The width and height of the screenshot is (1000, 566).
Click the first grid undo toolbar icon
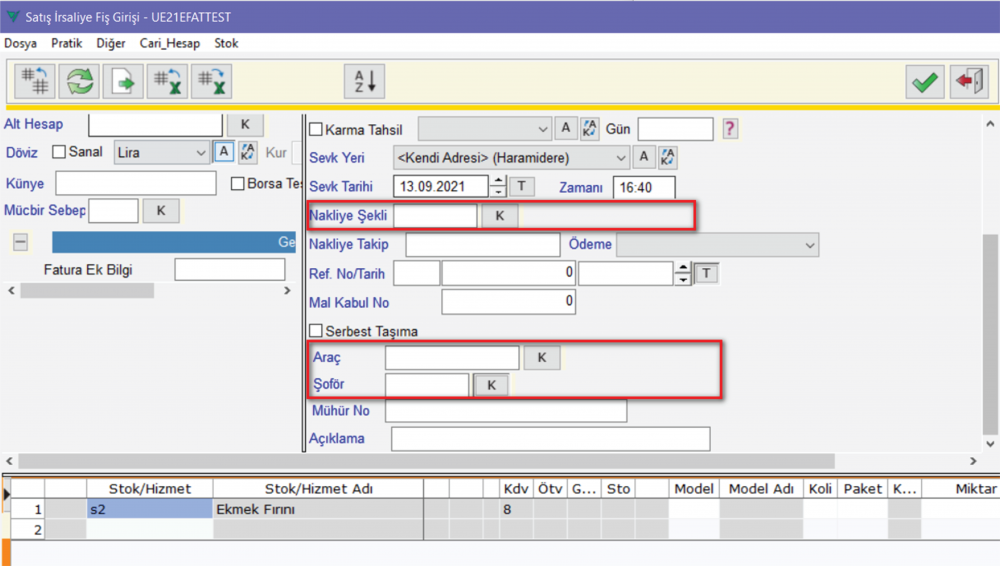pos(35,82)
